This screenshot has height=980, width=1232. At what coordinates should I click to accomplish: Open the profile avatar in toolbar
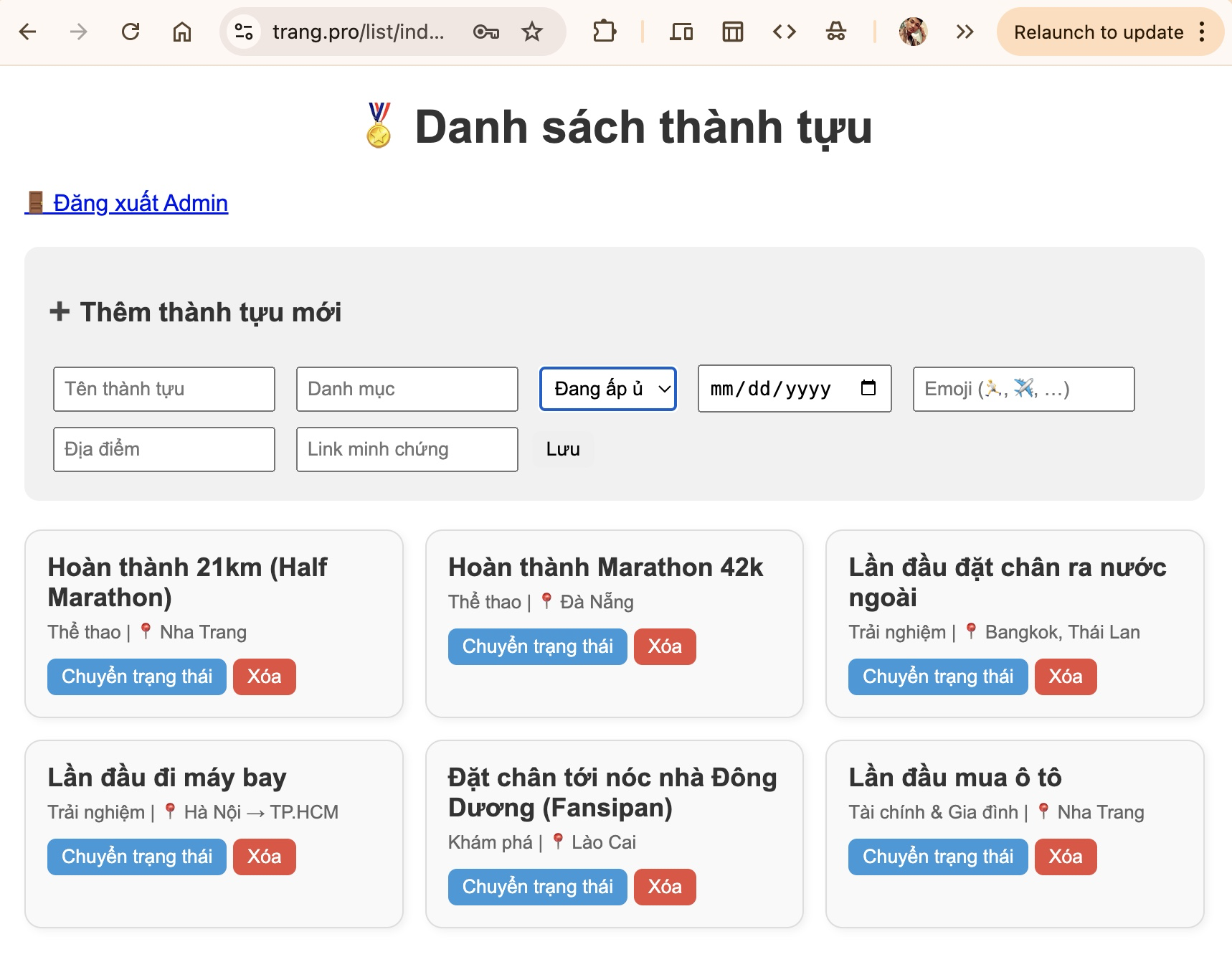tap(913, 32)
